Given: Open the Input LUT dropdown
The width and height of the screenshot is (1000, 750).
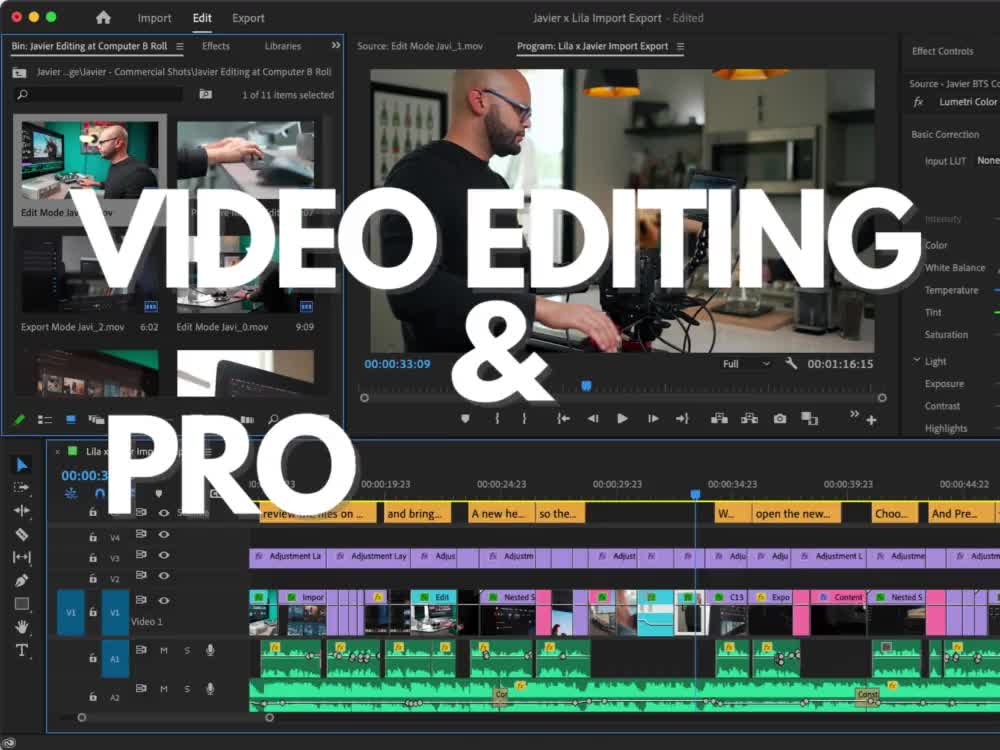Looking at the screenshot, I should 988,161.
